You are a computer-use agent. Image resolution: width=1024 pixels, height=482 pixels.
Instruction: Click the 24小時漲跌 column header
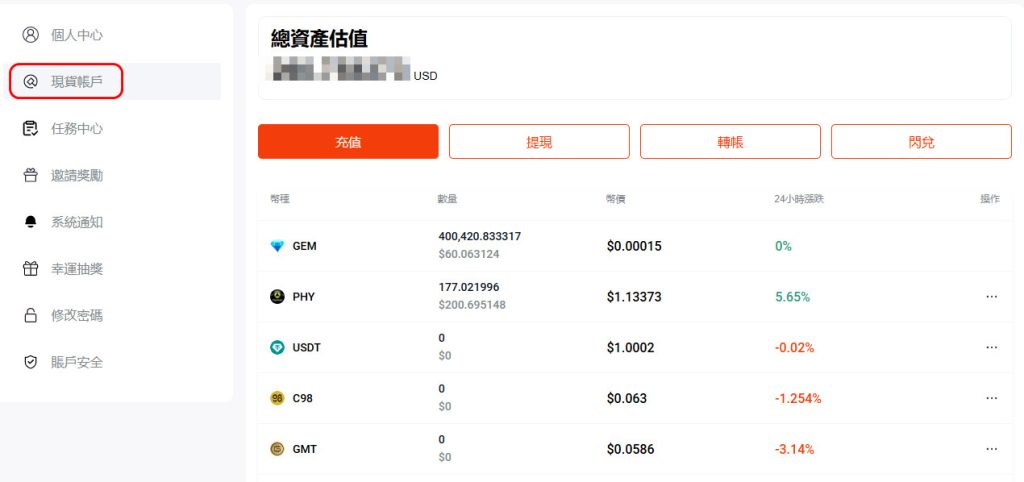click(799, 199)
